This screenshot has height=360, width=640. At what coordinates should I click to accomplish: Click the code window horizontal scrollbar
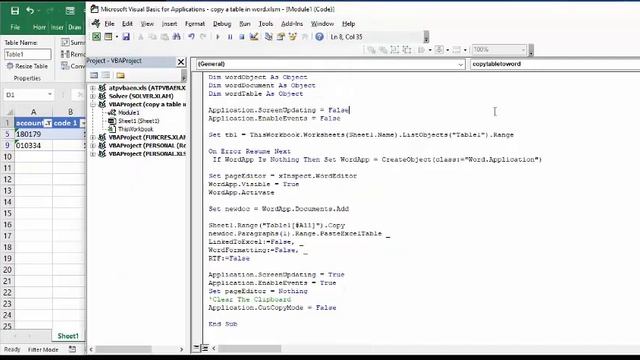pyautogui.click(x=249, y=349)
